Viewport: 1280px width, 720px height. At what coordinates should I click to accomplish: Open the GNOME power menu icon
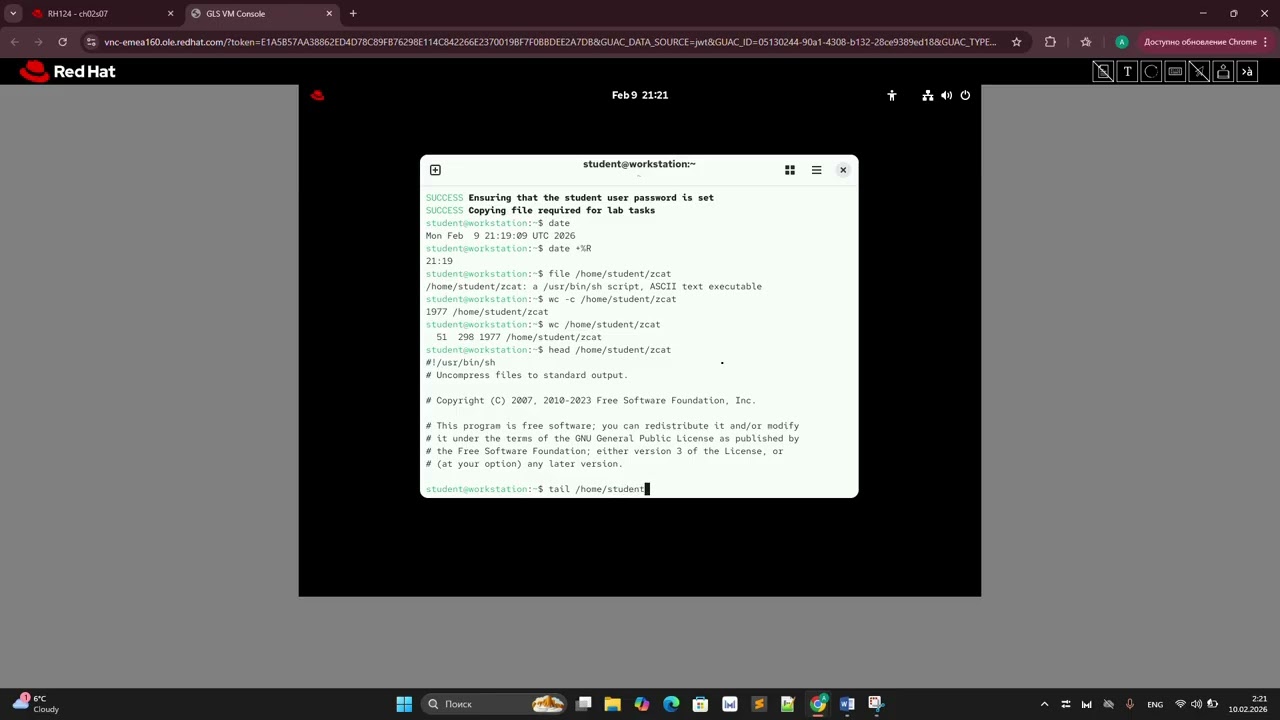(965, 95)
